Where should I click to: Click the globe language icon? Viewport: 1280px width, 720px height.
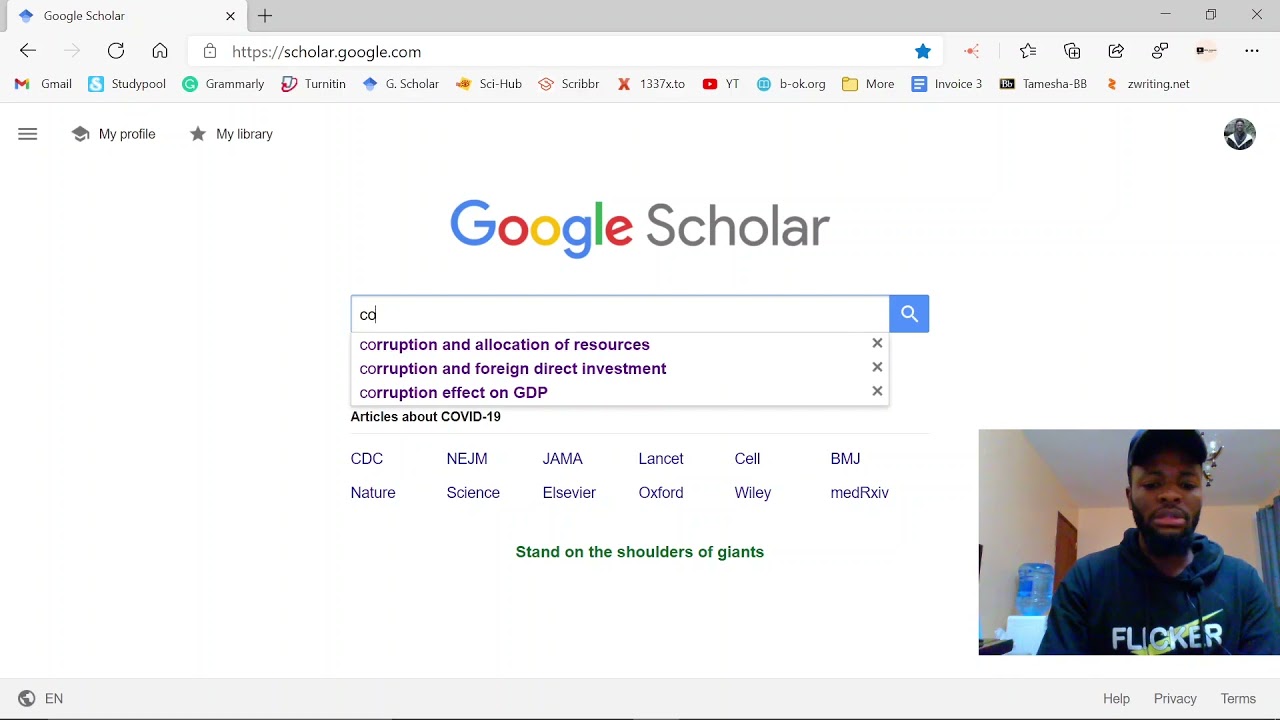27,698
